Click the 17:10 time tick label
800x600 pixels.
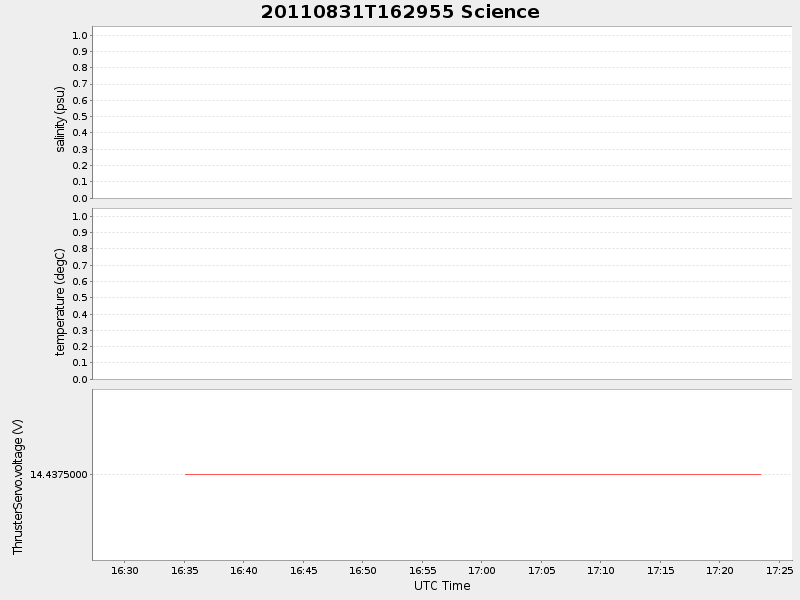(601, 570)
